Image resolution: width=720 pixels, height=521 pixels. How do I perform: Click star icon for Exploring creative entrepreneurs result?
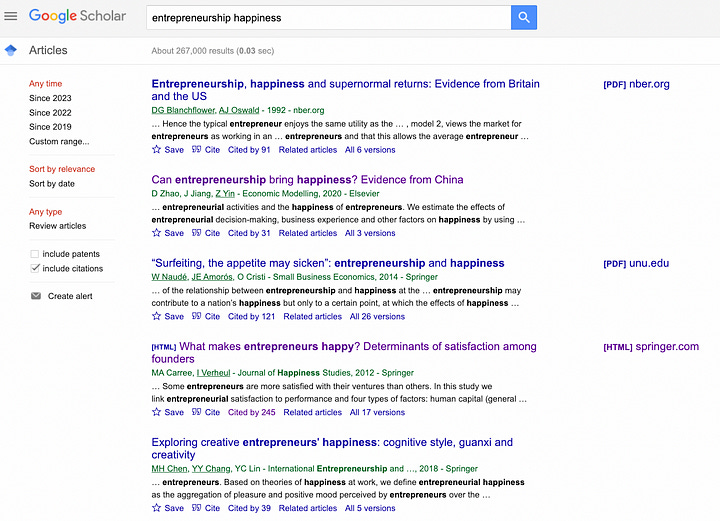coord(157,508)
